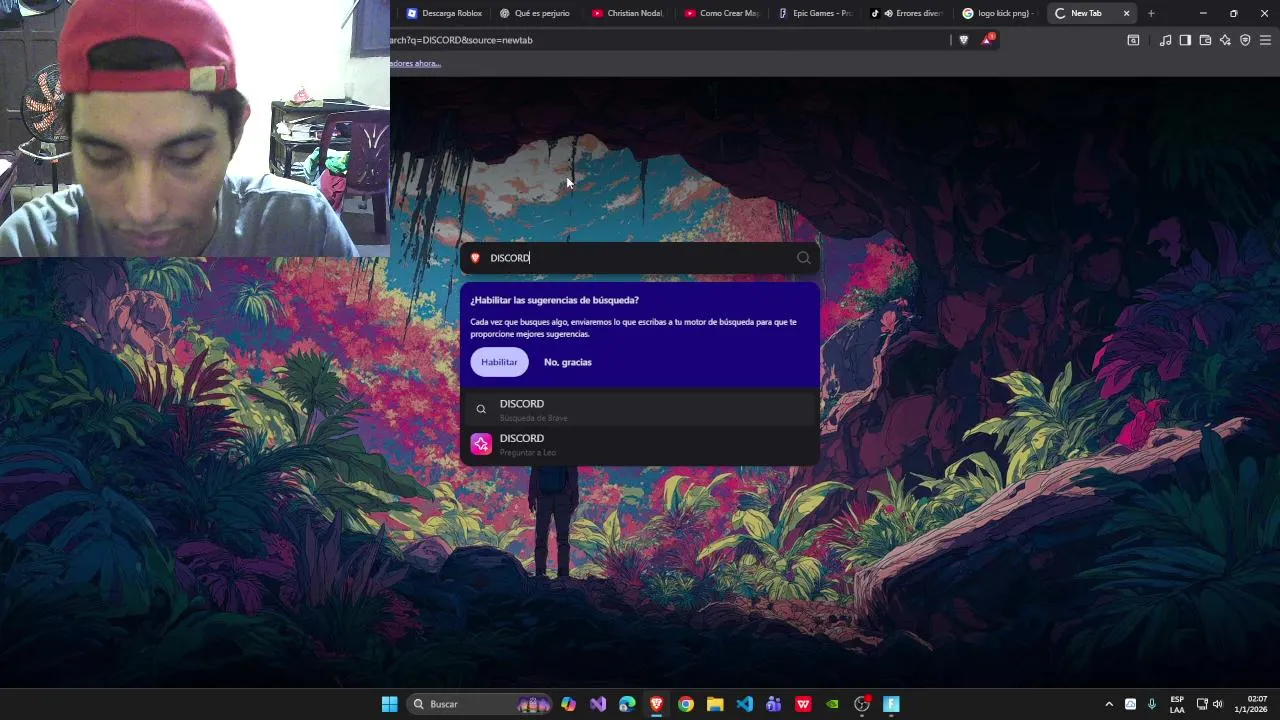This screenshot has height=720, width=1280.
Task: Open Brave Rewards triangle icon
Action: click(988, 40)
